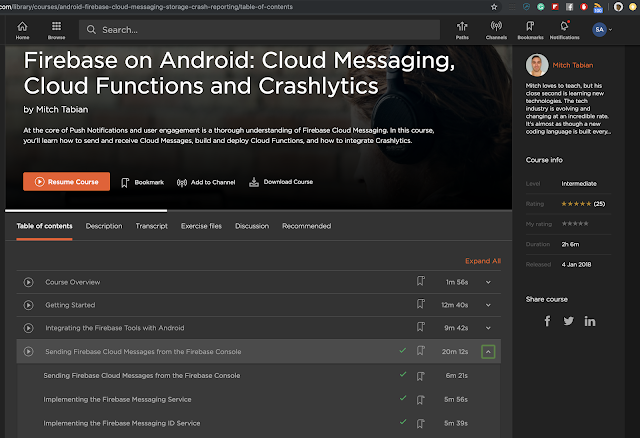Image resolution: width=640 pixels, height=438 pixels.
Task: Play the Course Overview module
Action: (x=28, y=282)
